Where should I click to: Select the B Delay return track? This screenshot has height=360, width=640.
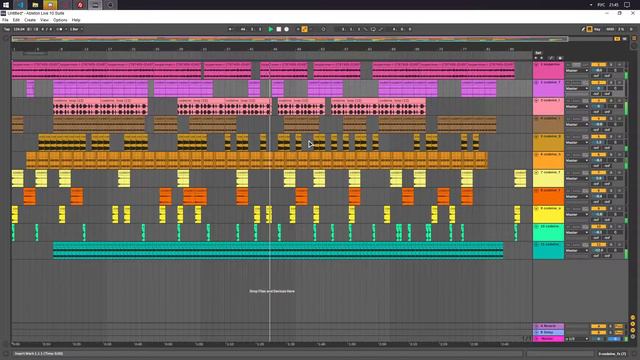coord(549,332)
